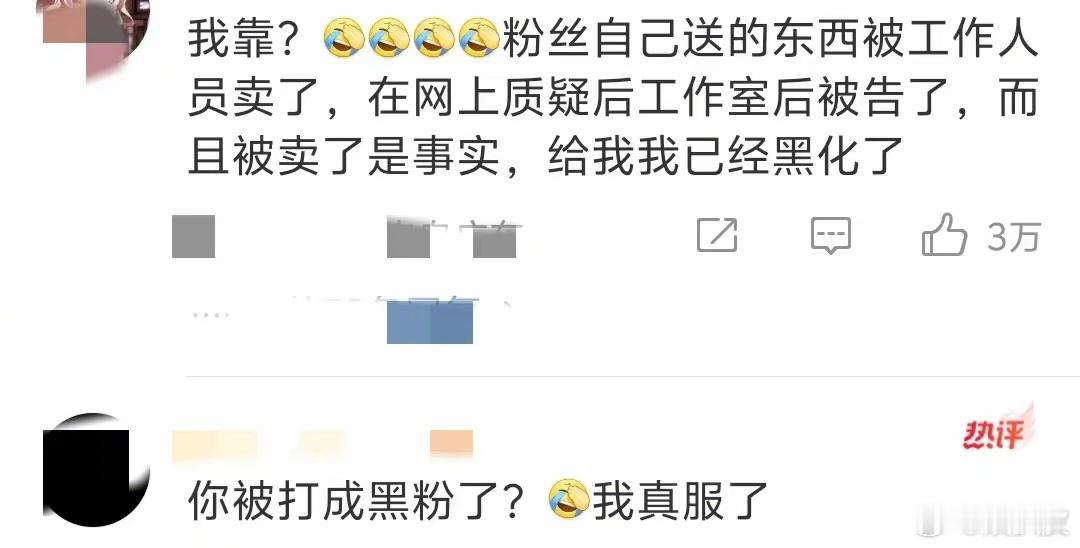The width and height of the screenshot is (1080, 548).
Task: Open replies via speech bubble icon
Action: 831,235
